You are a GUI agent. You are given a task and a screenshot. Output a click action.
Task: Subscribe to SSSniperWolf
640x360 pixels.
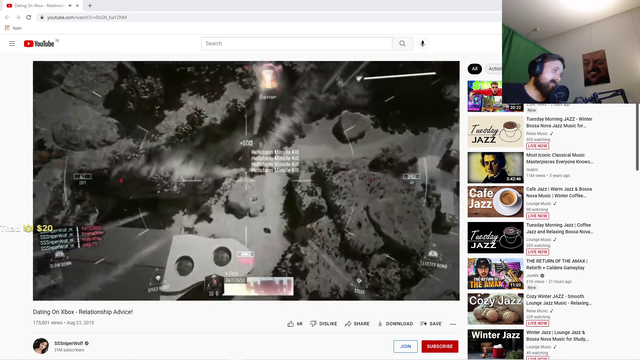click(x=440, y=346)
